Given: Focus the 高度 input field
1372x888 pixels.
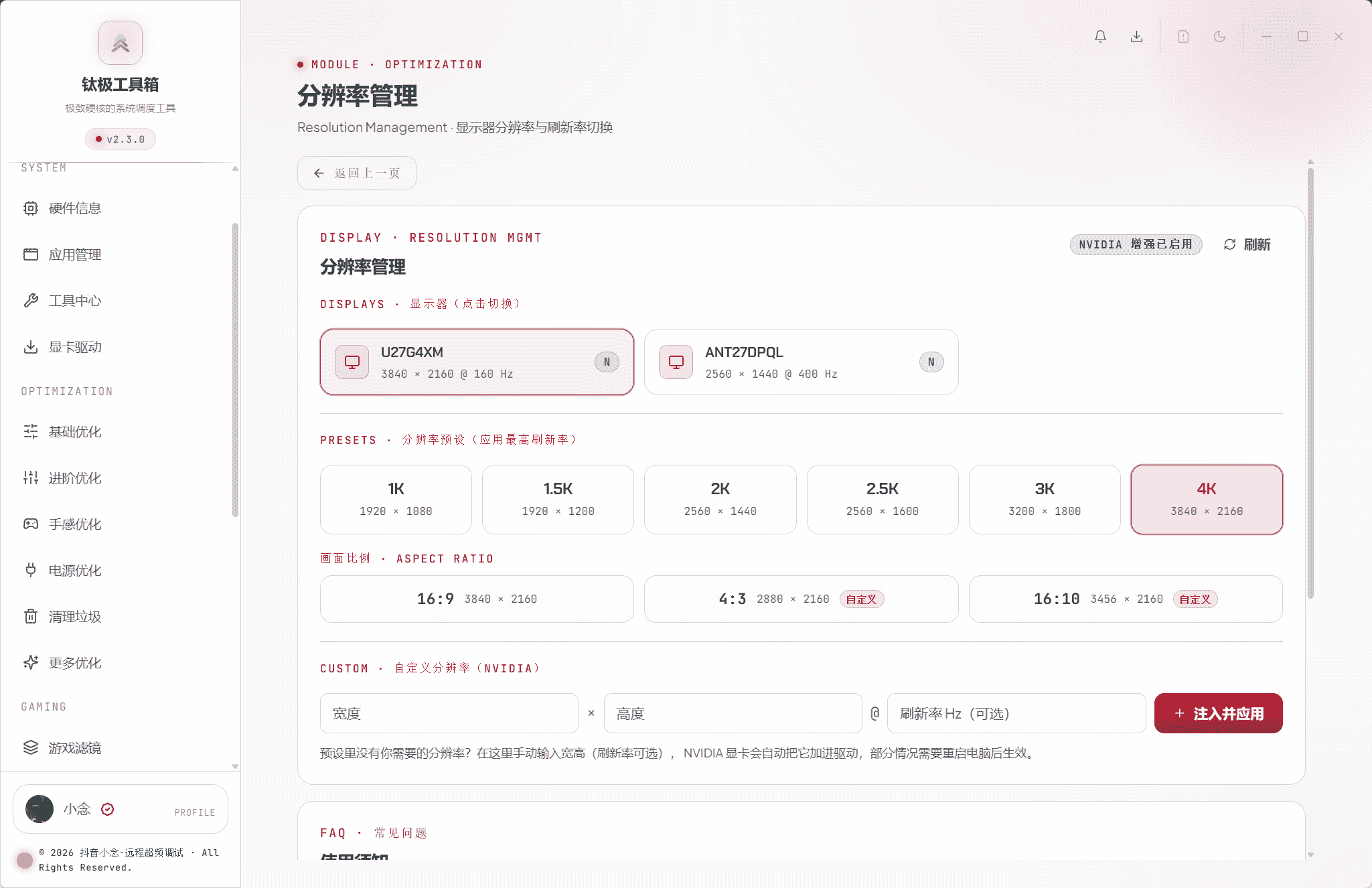Looking at the screenshot, I should coord(733,713).
